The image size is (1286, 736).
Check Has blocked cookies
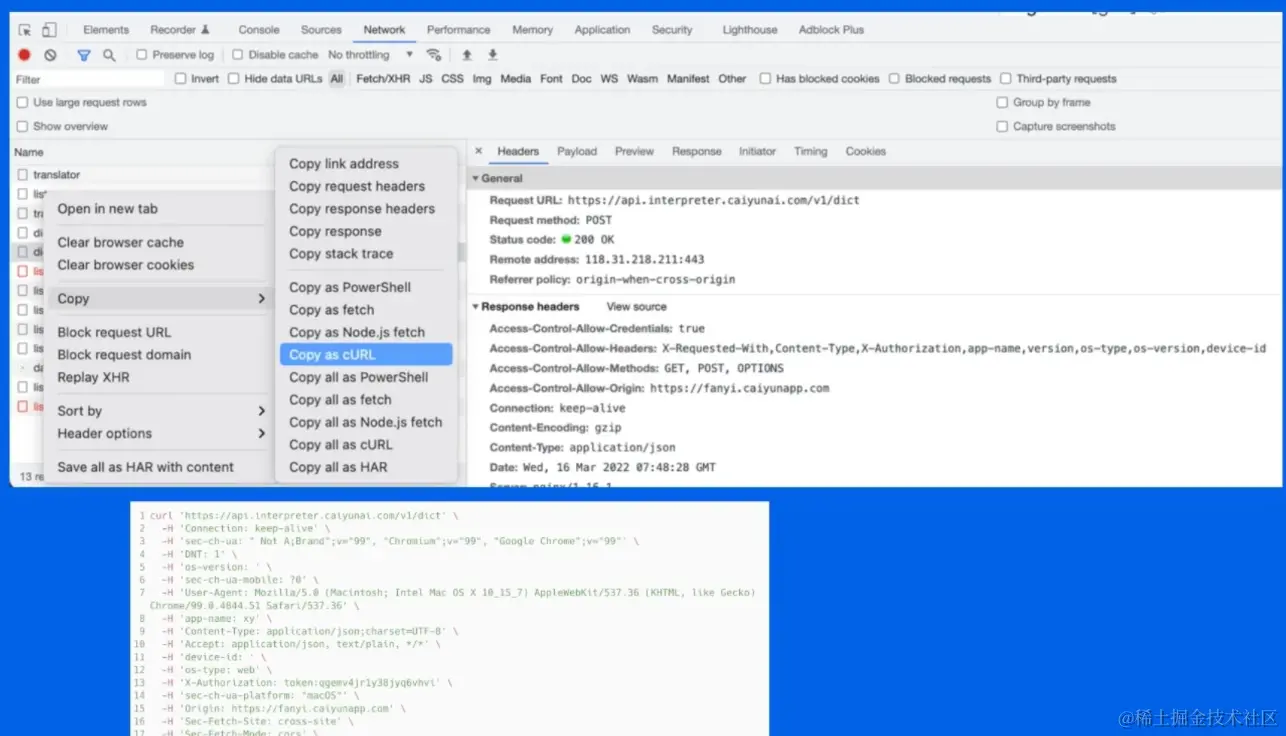pos(765,78)
